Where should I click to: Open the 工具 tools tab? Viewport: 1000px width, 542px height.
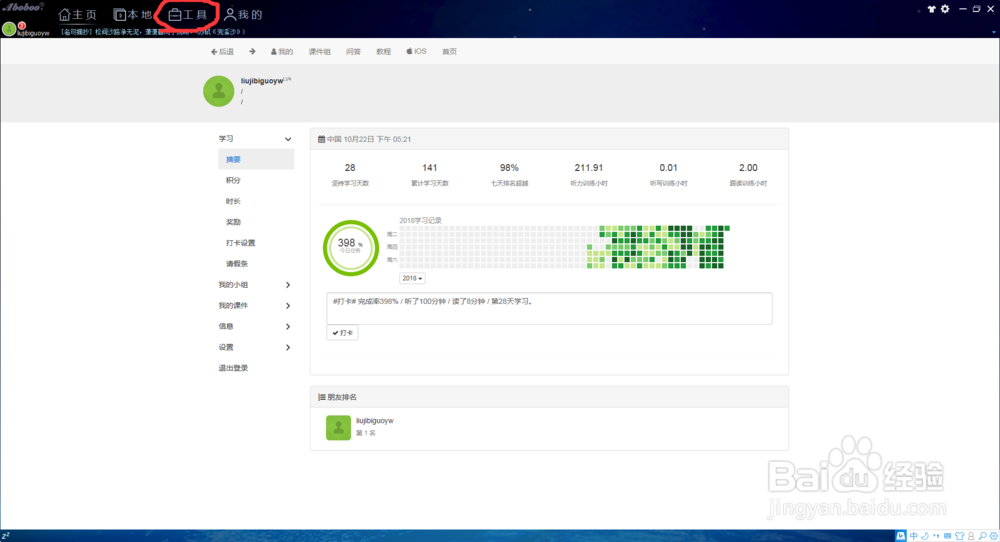tap(188, 14)
